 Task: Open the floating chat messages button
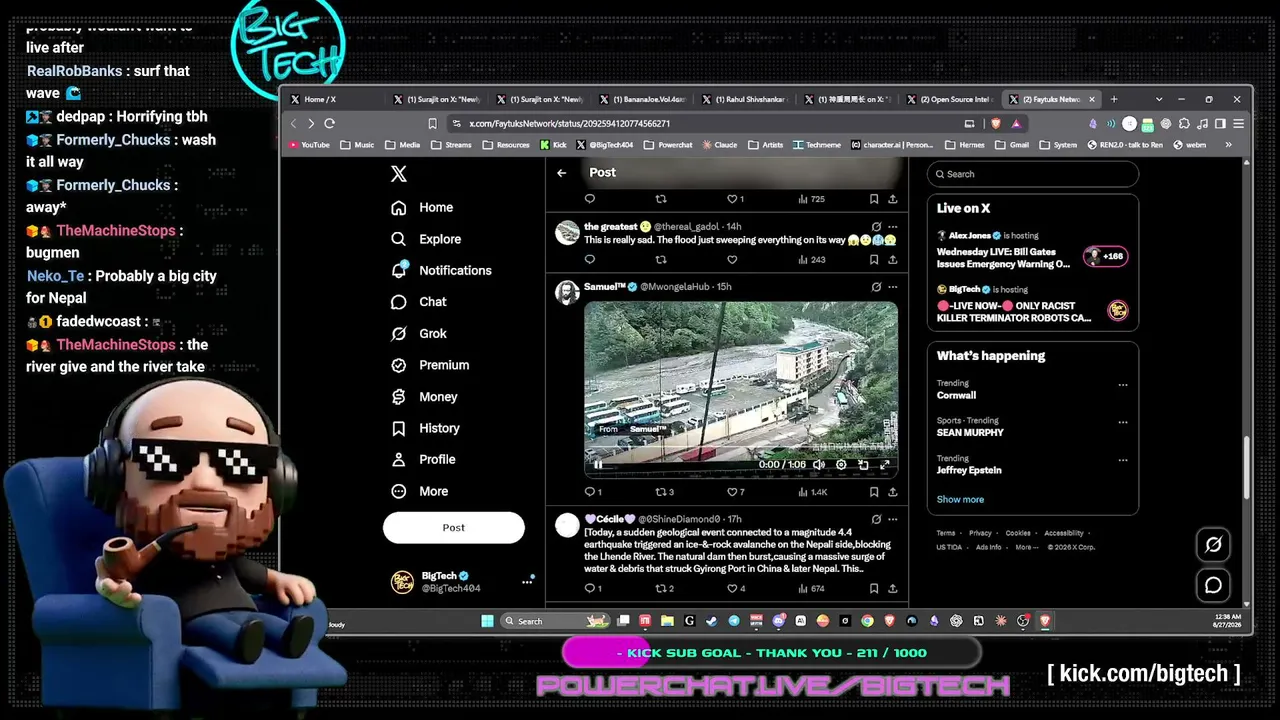pos(1213,585)
